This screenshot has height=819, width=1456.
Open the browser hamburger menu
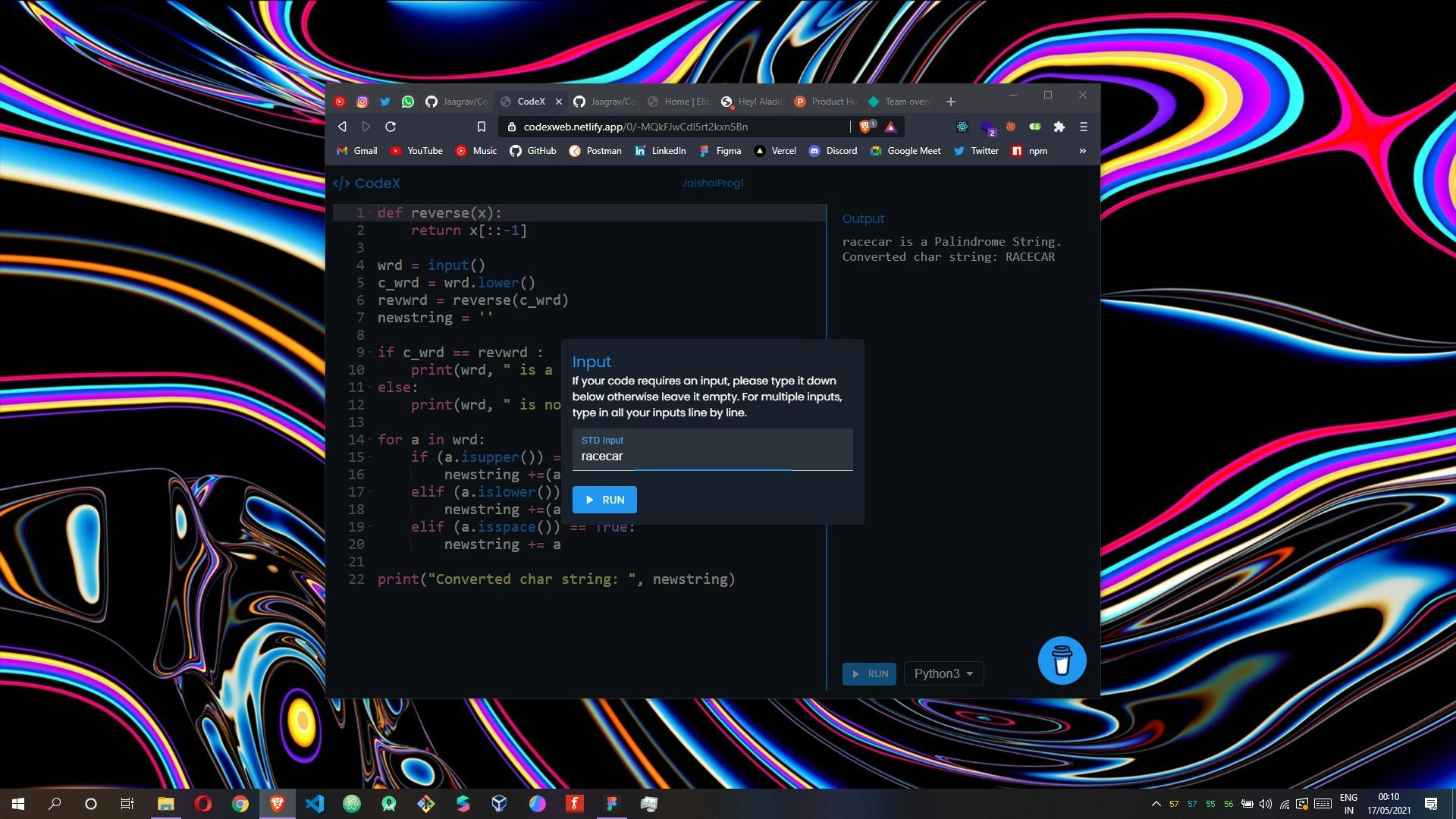tap(1083, 127)
